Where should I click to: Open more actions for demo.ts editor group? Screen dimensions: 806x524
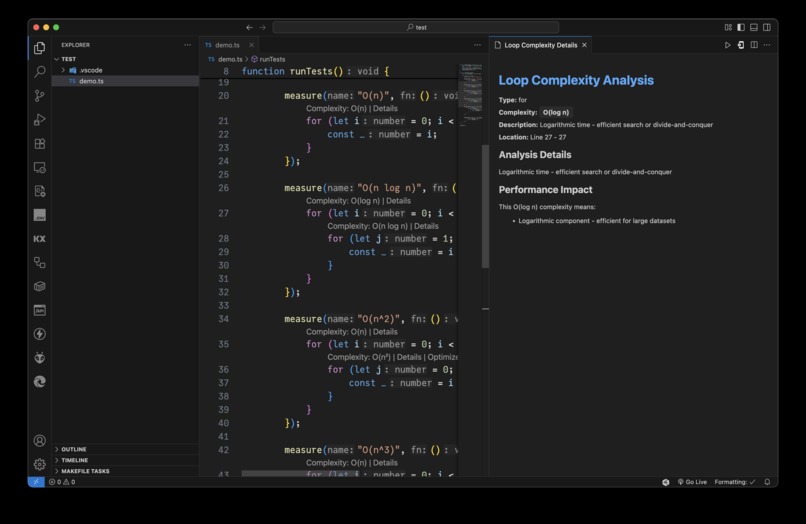pos(478,45)
